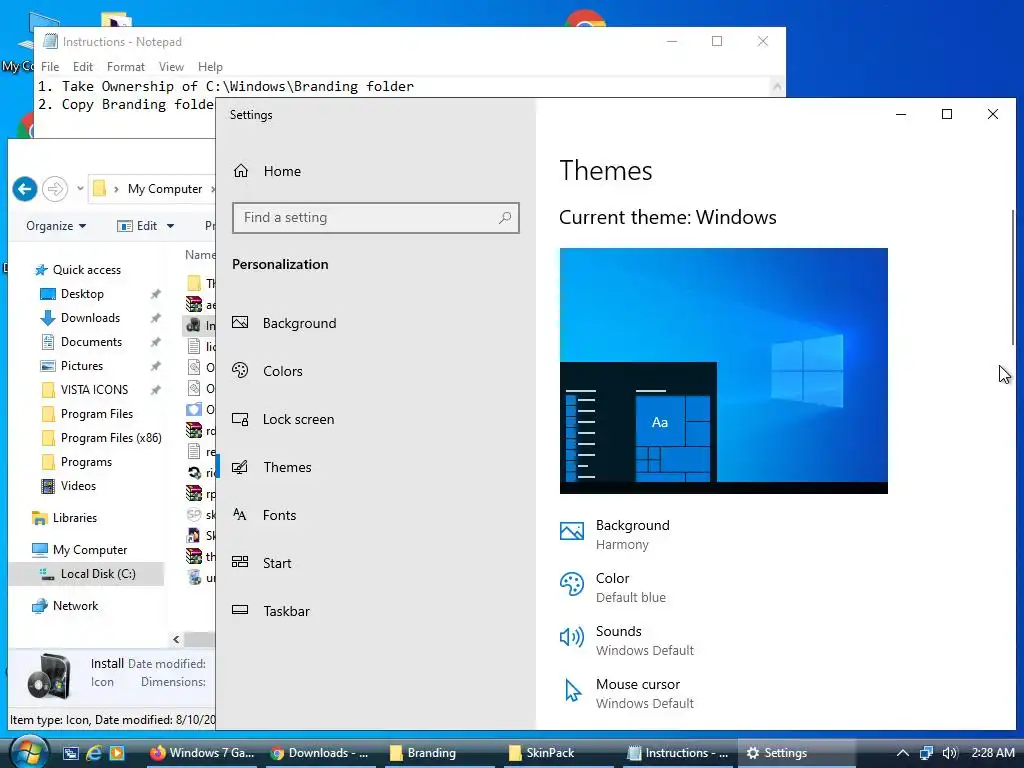The height and width of the screenshot is (768, 1024).
Task: Switch to Downloads Chrome taskbar button
Action: click(x=319, y=753)
